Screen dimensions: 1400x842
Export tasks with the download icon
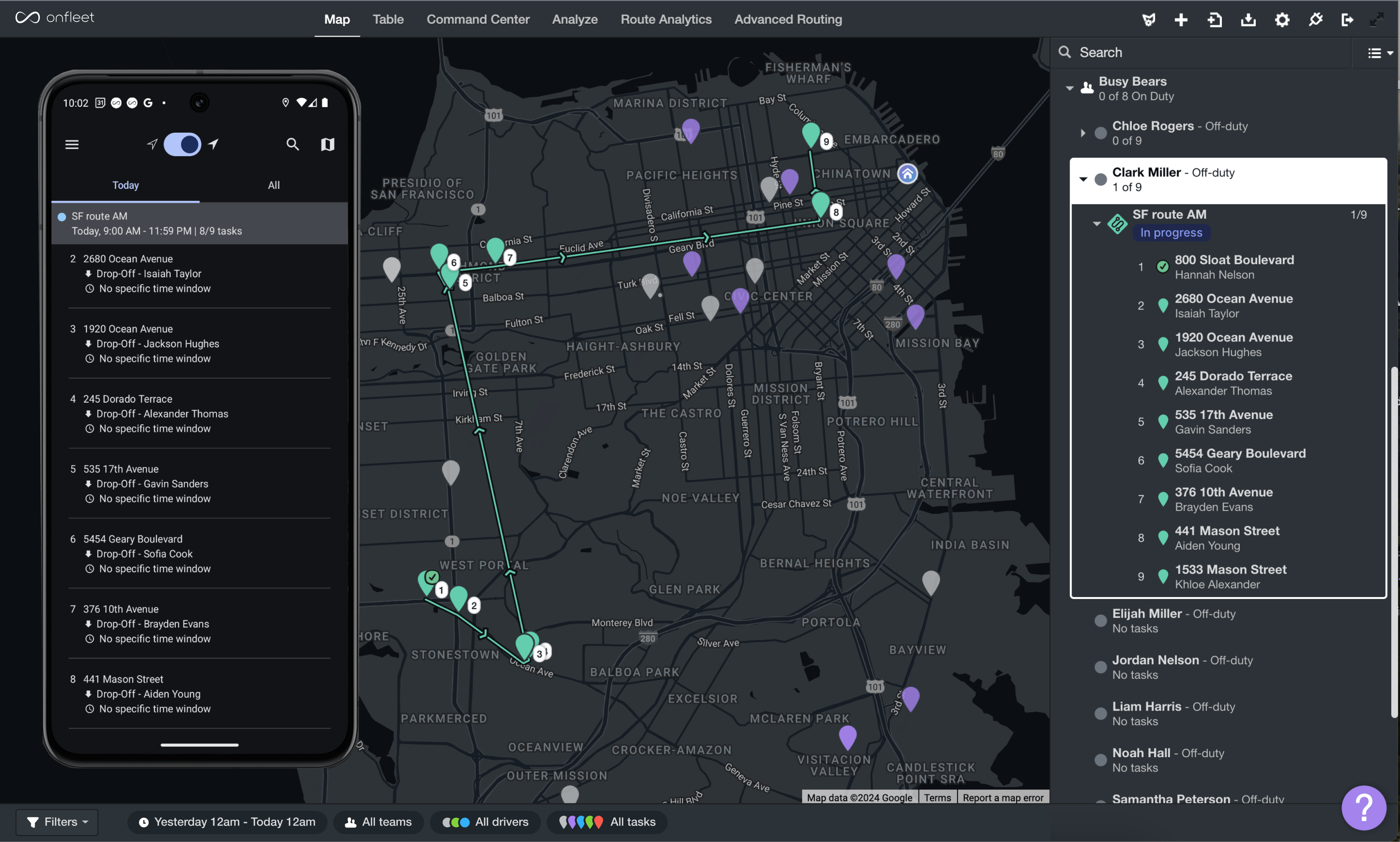(1248, 19)
